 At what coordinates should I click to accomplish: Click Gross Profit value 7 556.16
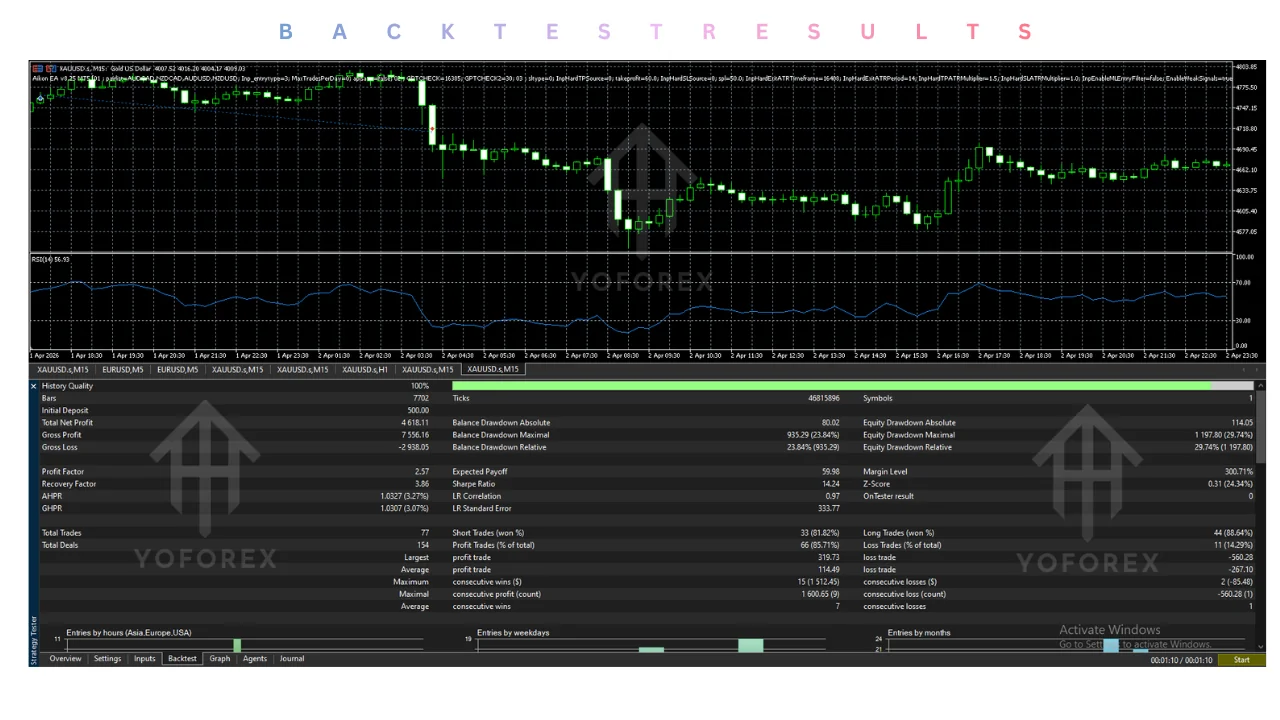[415, 435]
